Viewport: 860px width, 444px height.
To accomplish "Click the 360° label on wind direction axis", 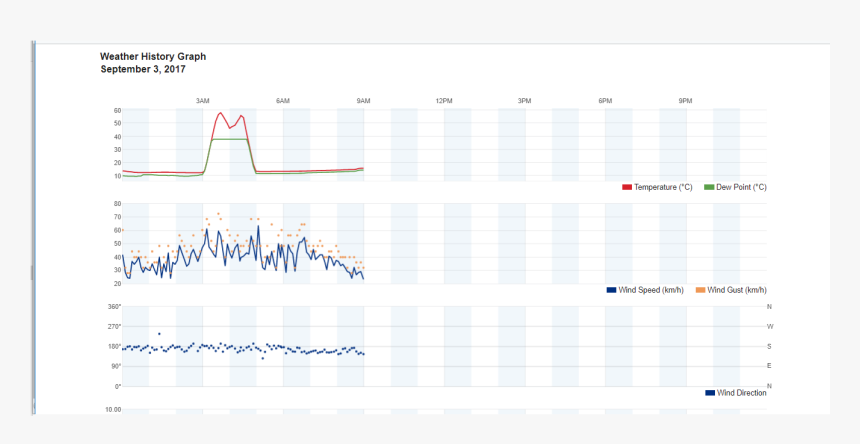I will (114, 307).
